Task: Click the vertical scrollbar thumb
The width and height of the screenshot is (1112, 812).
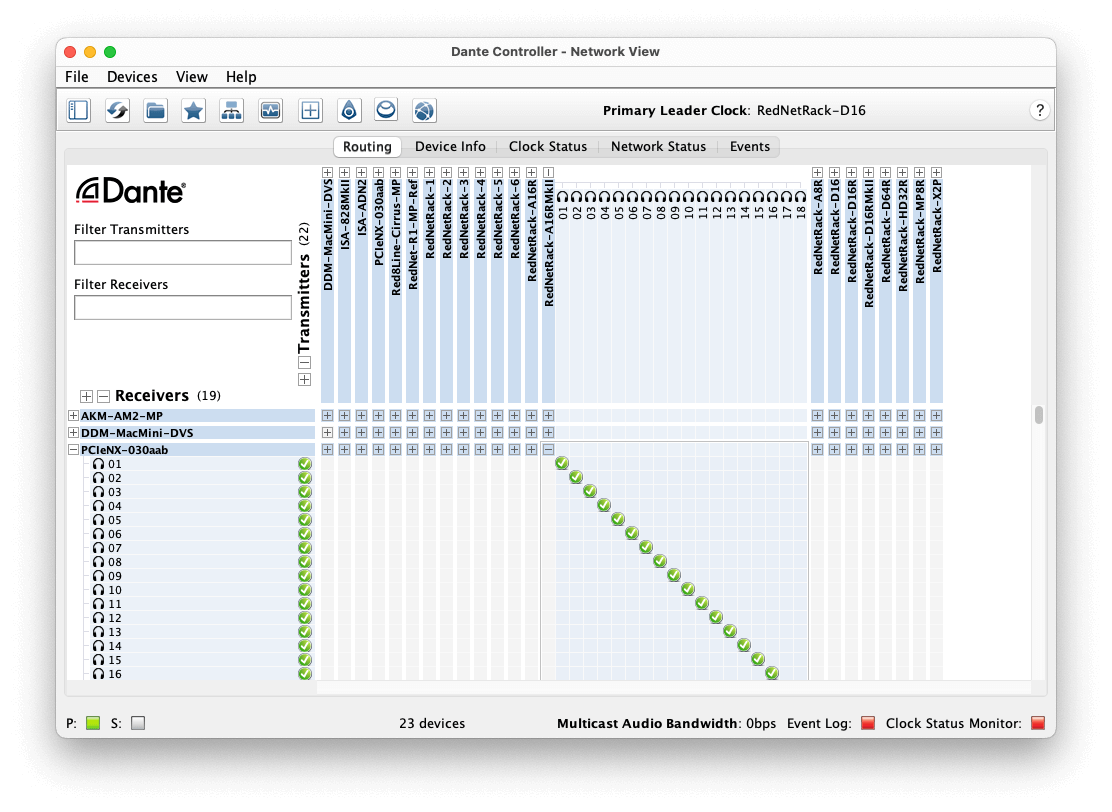Action: pos(1039,415)
